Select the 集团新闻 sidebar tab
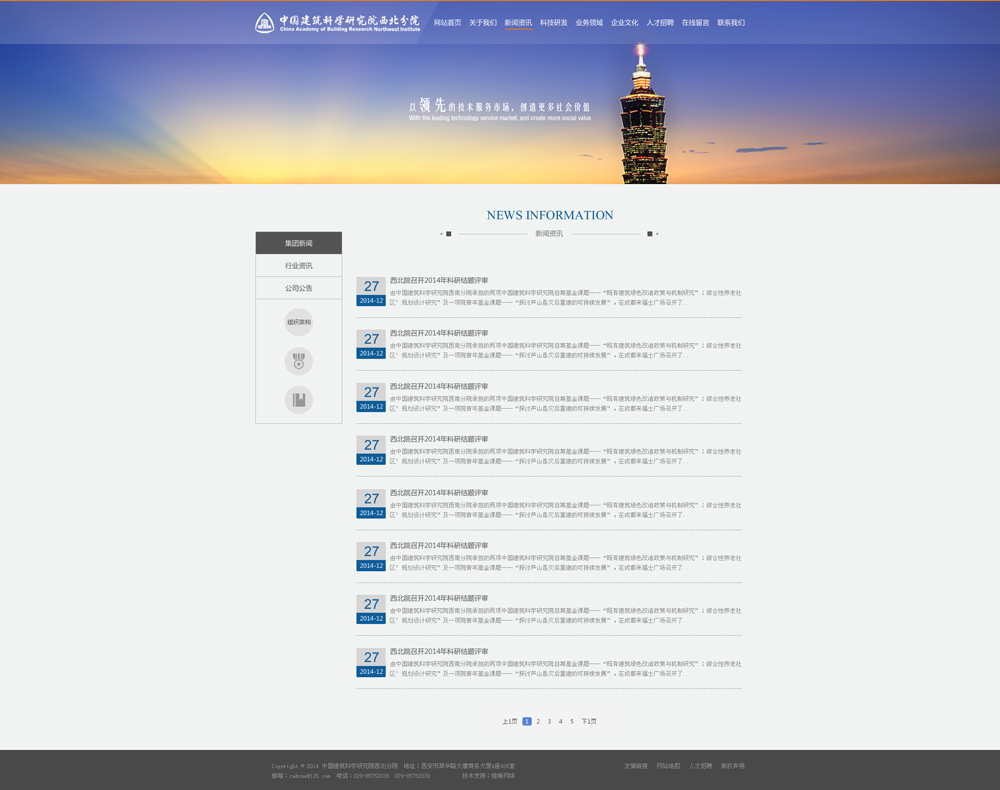The image size is (1000, 790). (x=299, y=243)
